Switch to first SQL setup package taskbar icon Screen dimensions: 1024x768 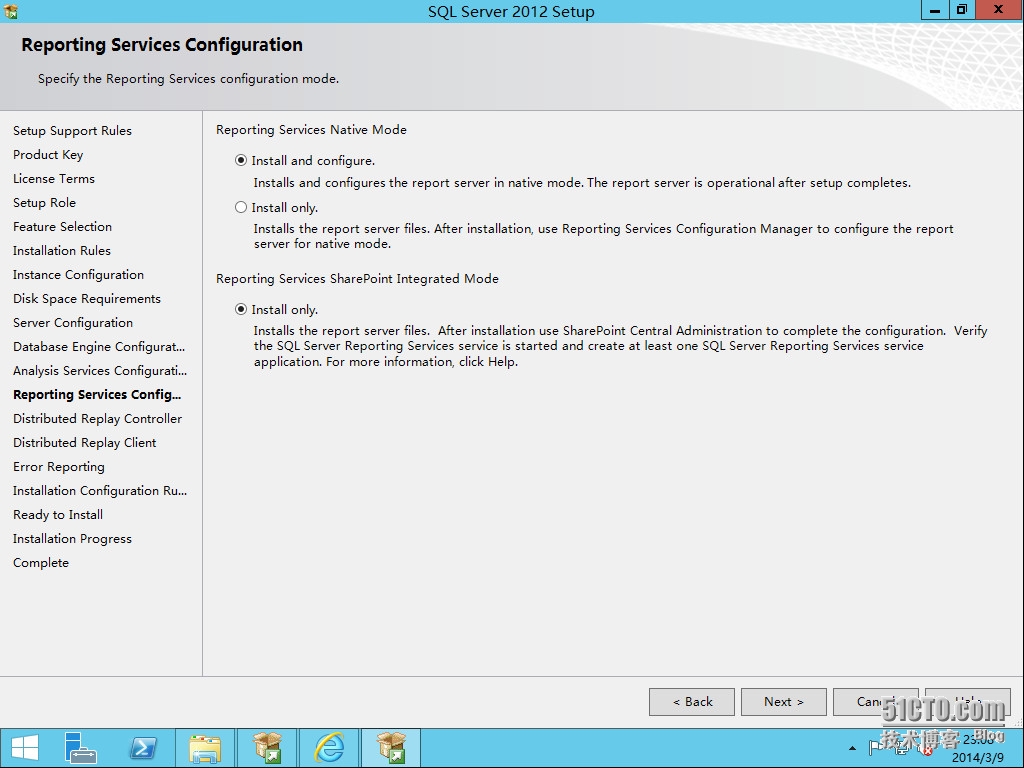267,748
